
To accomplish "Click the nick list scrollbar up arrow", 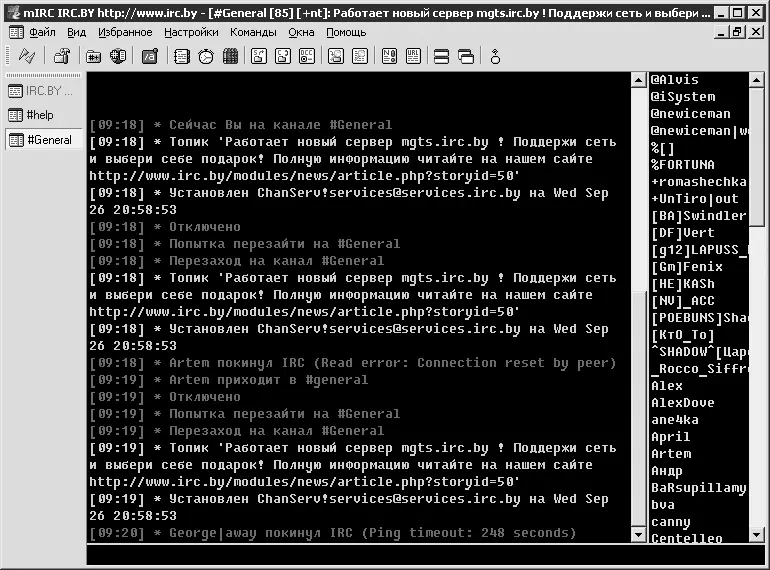I will [756, 80].
